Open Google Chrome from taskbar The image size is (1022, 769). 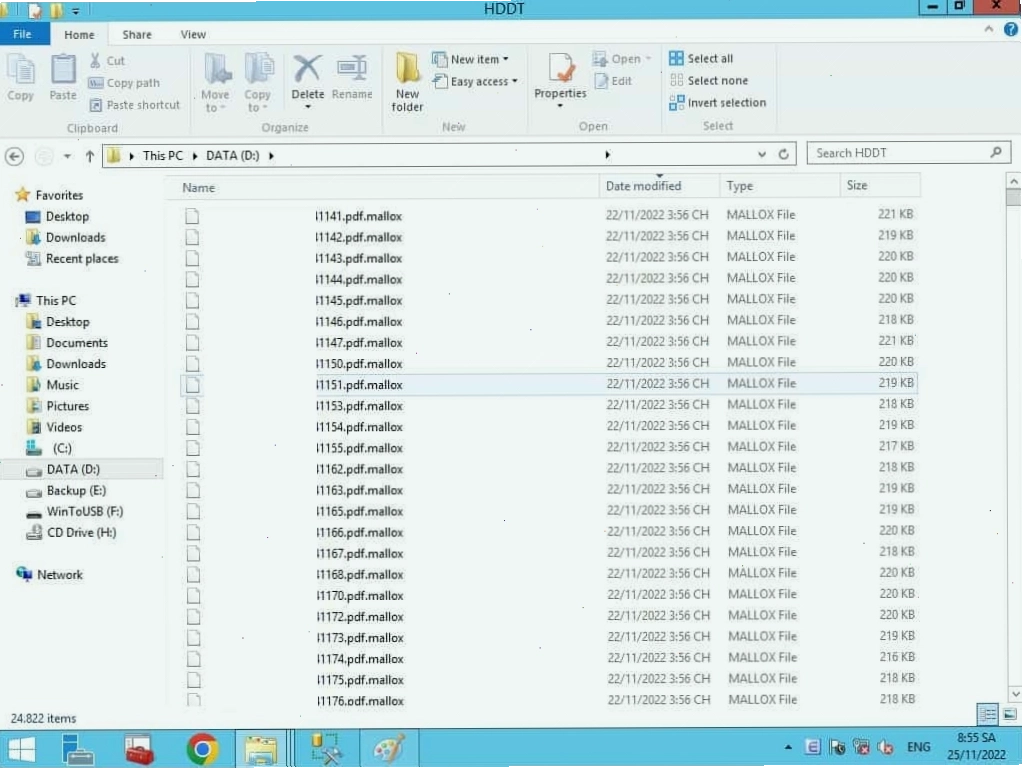pyautogui.click(x=202, y=749)
